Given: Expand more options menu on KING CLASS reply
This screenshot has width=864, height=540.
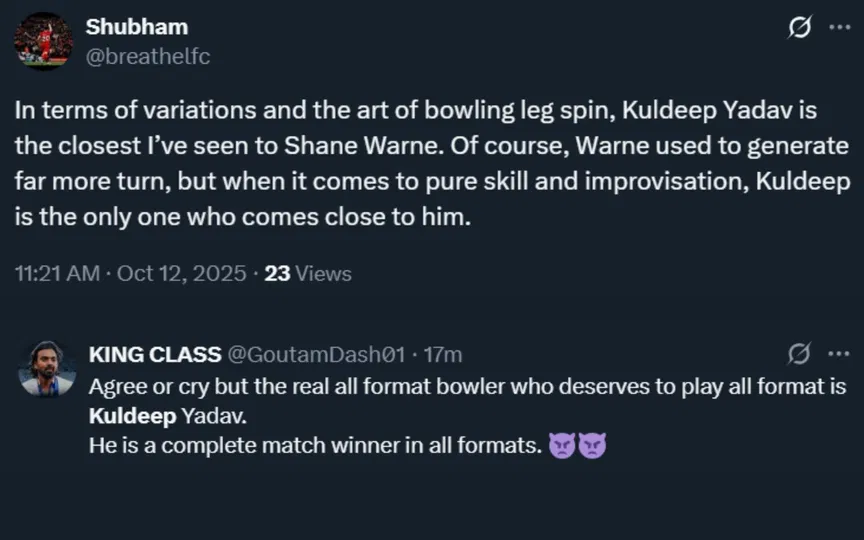Looking at the screenshot, I should tap(840, 353).
